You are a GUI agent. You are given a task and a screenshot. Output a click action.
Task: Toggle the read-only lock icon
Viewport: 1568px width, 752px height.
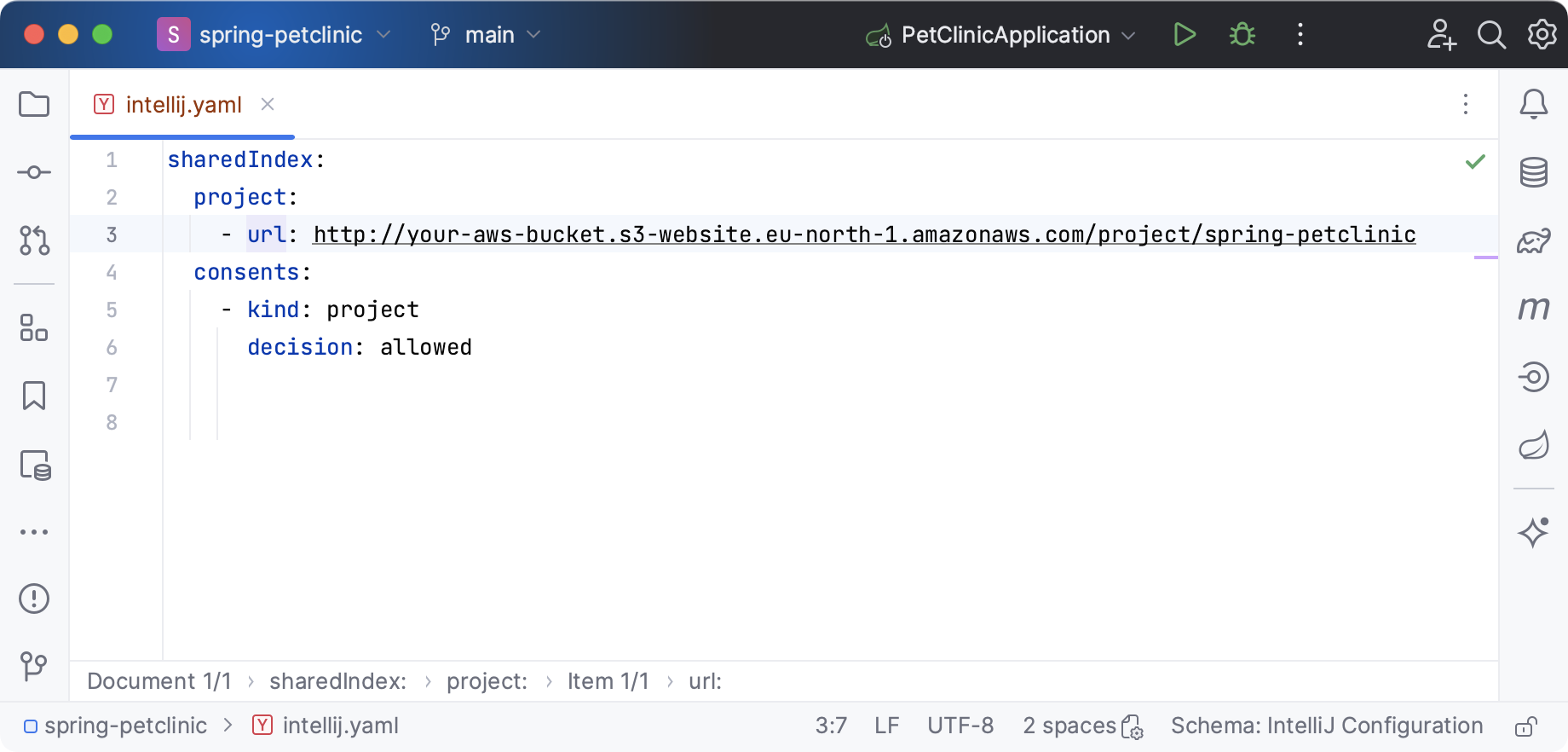pyautogui.click(x=1525, y=726)
